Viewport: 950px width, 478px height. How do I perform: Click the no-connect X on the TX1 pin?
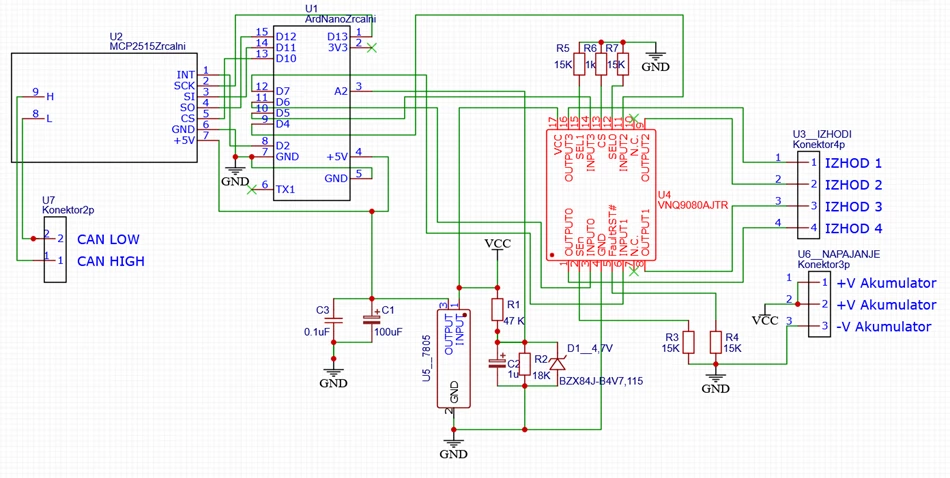coord(252,190)
